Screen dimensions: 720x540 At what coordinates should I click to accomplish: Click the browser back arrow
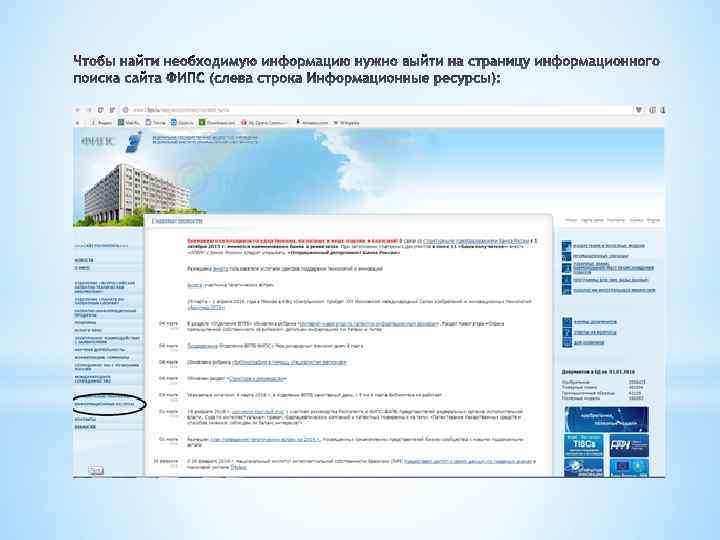tap(78, 110)
